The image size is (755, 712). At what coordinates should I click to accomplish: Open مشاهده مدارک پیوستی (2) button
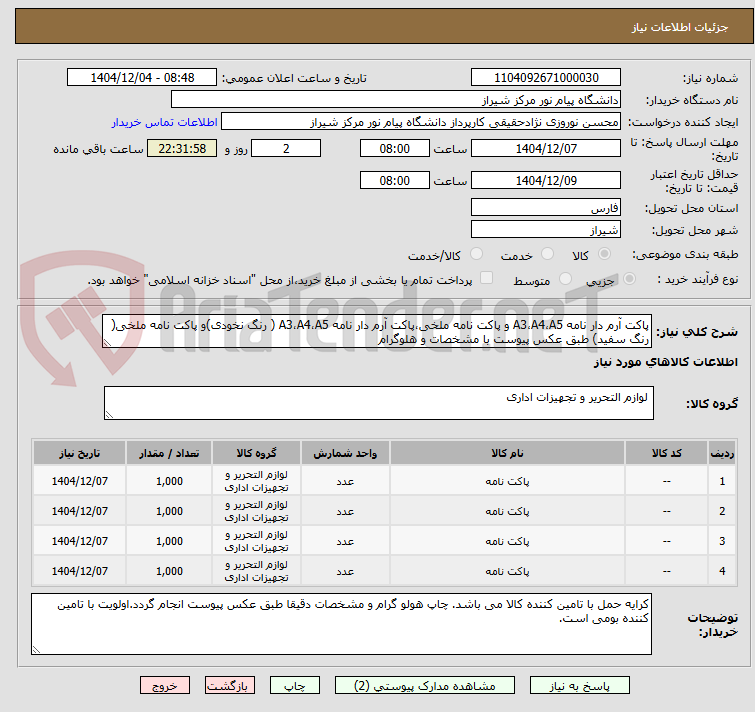tap(424, 686)
